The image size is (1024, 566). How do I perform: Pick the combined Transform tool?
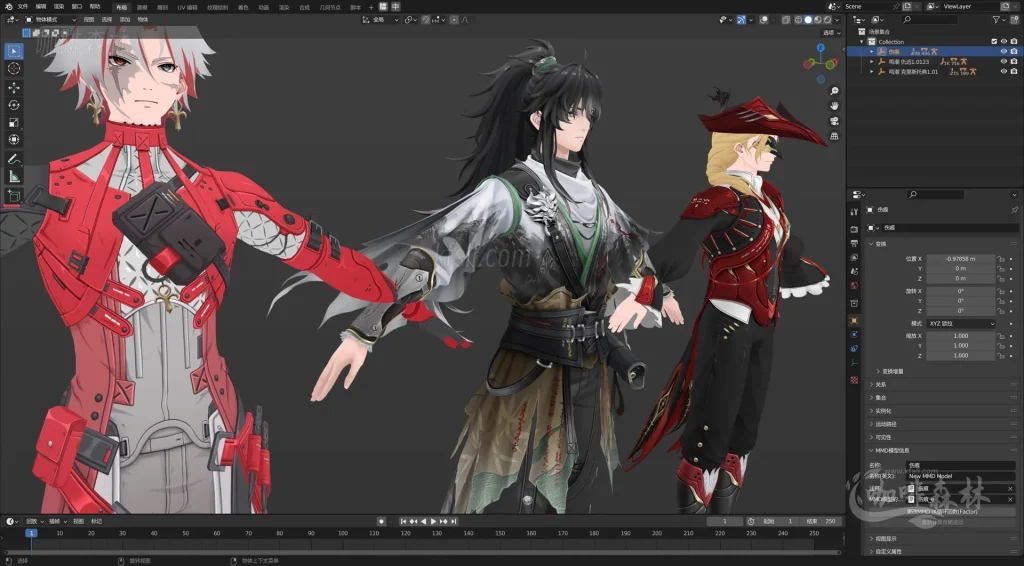(14, 140)
